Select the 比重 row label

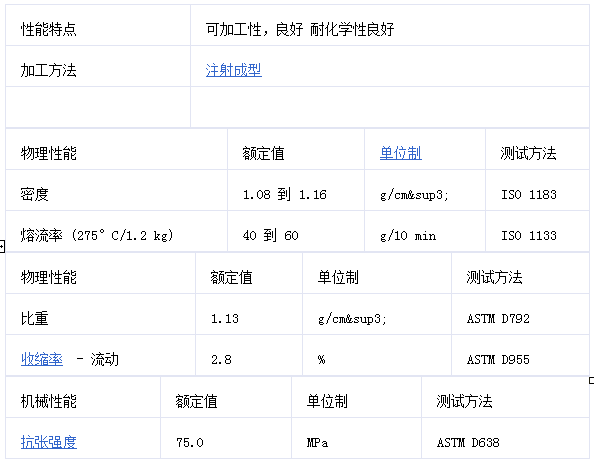pos(34,318)
